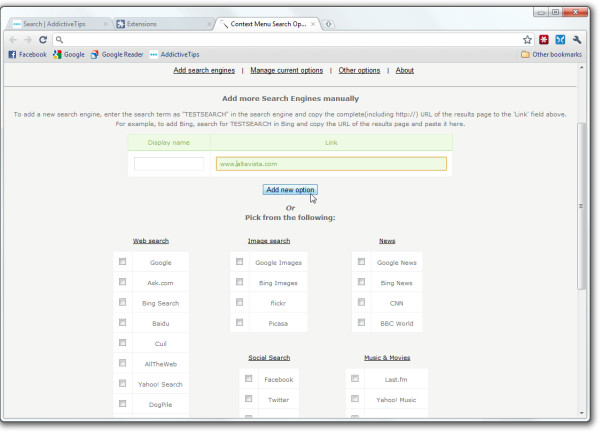
Task: Open the wrench settings menu
Action: point(577,39)
